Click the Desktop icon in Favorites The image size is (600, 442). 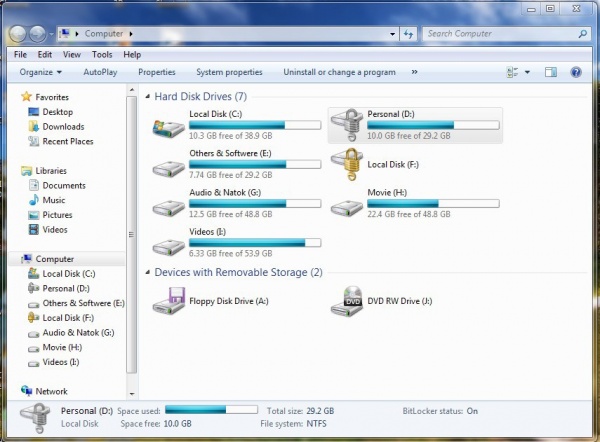click(x=34, y=112)
